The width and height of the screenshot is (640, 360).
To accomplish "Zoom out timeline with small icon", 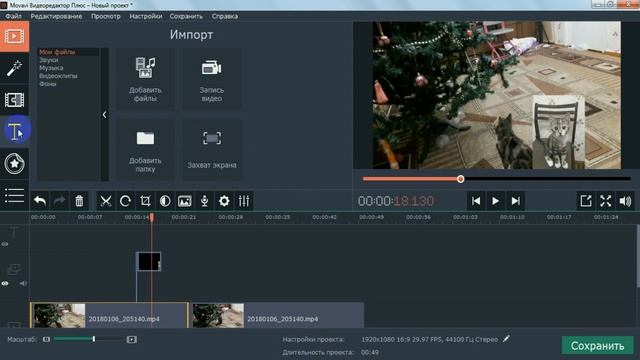I will (46, 339).
